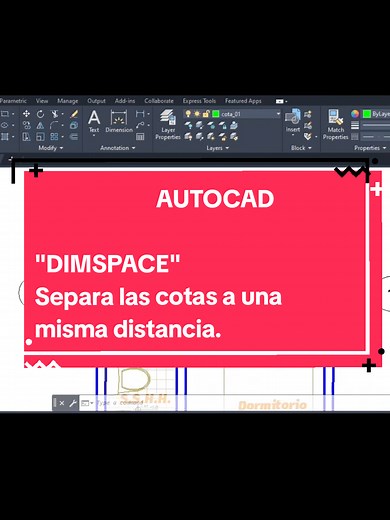Switch to the View tab
The image size is (390, 520).
tap(42, 101)
